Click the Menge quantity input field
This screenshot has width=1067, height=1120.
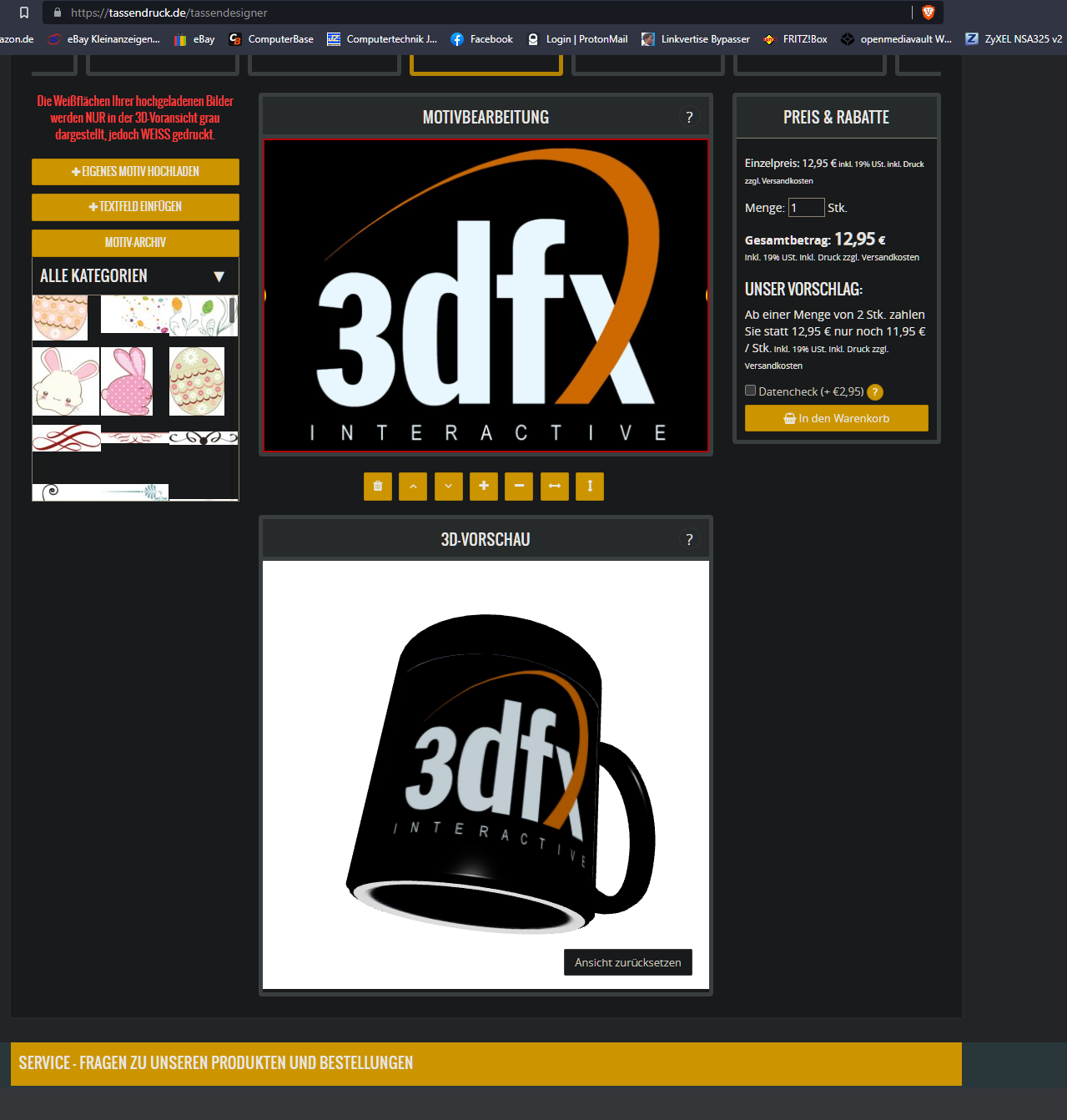coord(807,208)
